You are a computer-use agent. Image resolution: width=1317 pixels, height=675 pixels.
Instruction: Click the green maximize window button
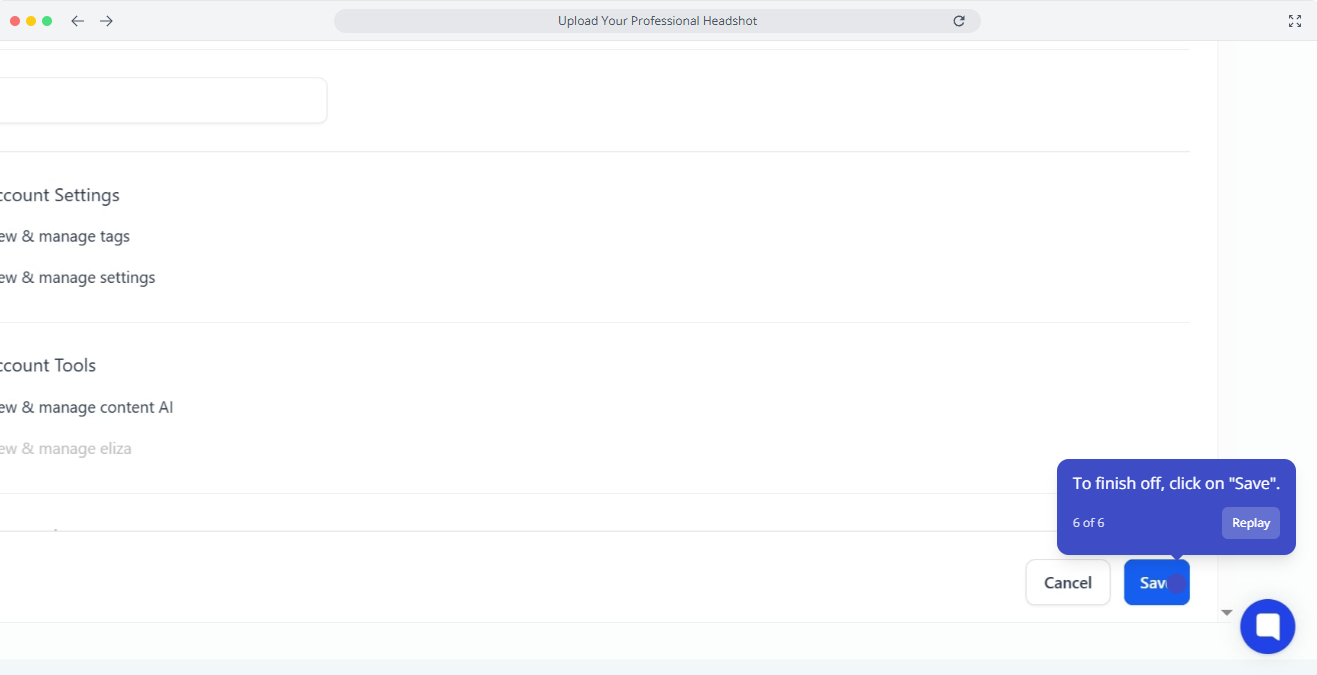click(x=47, y=21)
